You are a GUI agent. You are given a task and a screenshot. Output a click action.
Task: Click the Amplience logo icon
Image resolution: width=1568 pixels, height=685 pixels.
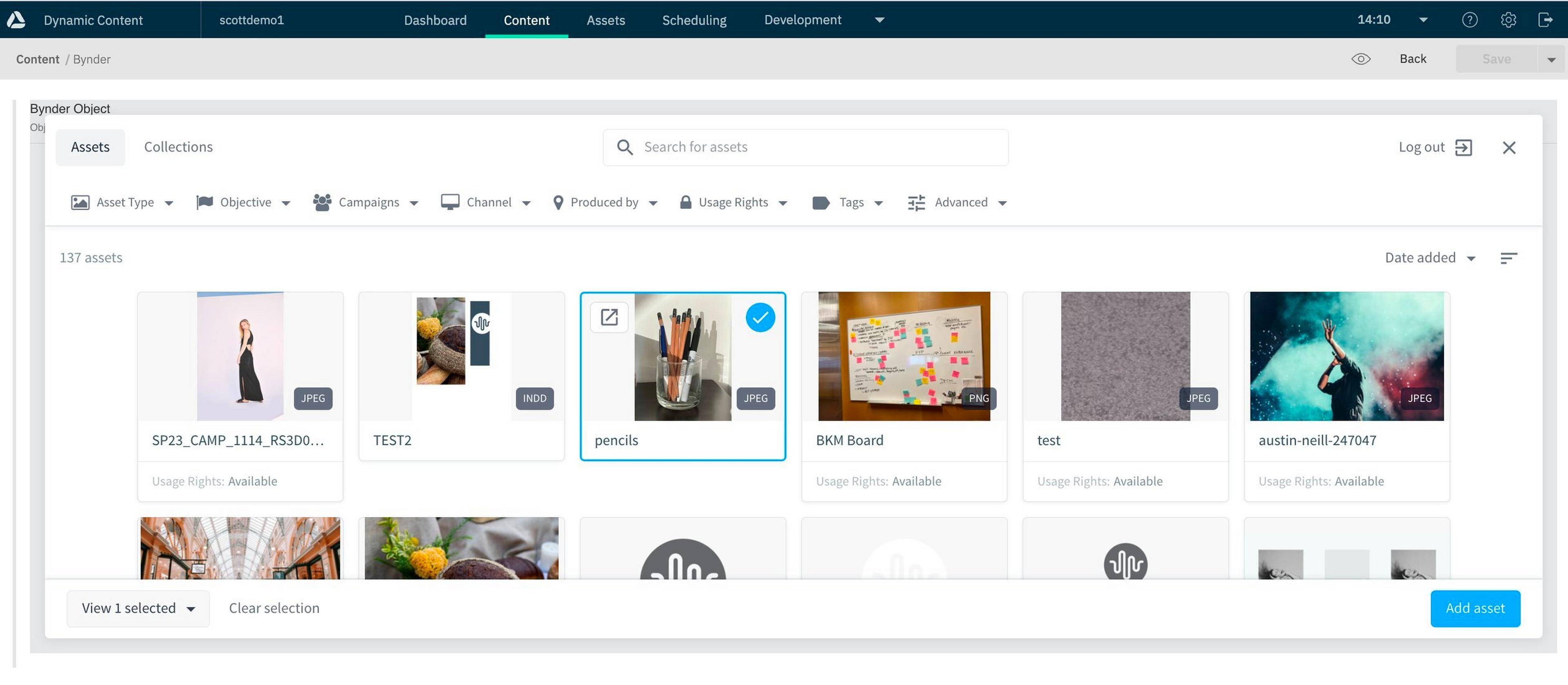16,20
